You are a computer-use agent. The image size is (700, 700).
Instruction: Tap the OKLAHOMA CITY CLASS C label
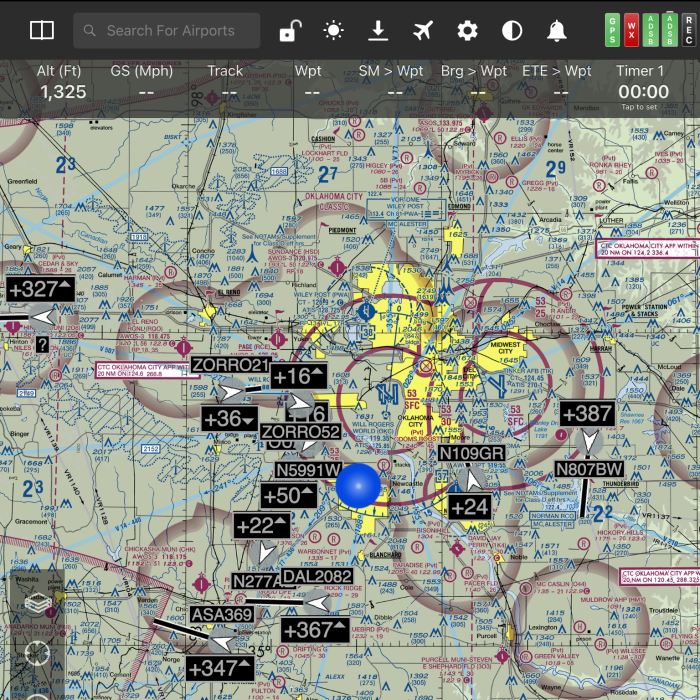[334, 201]
